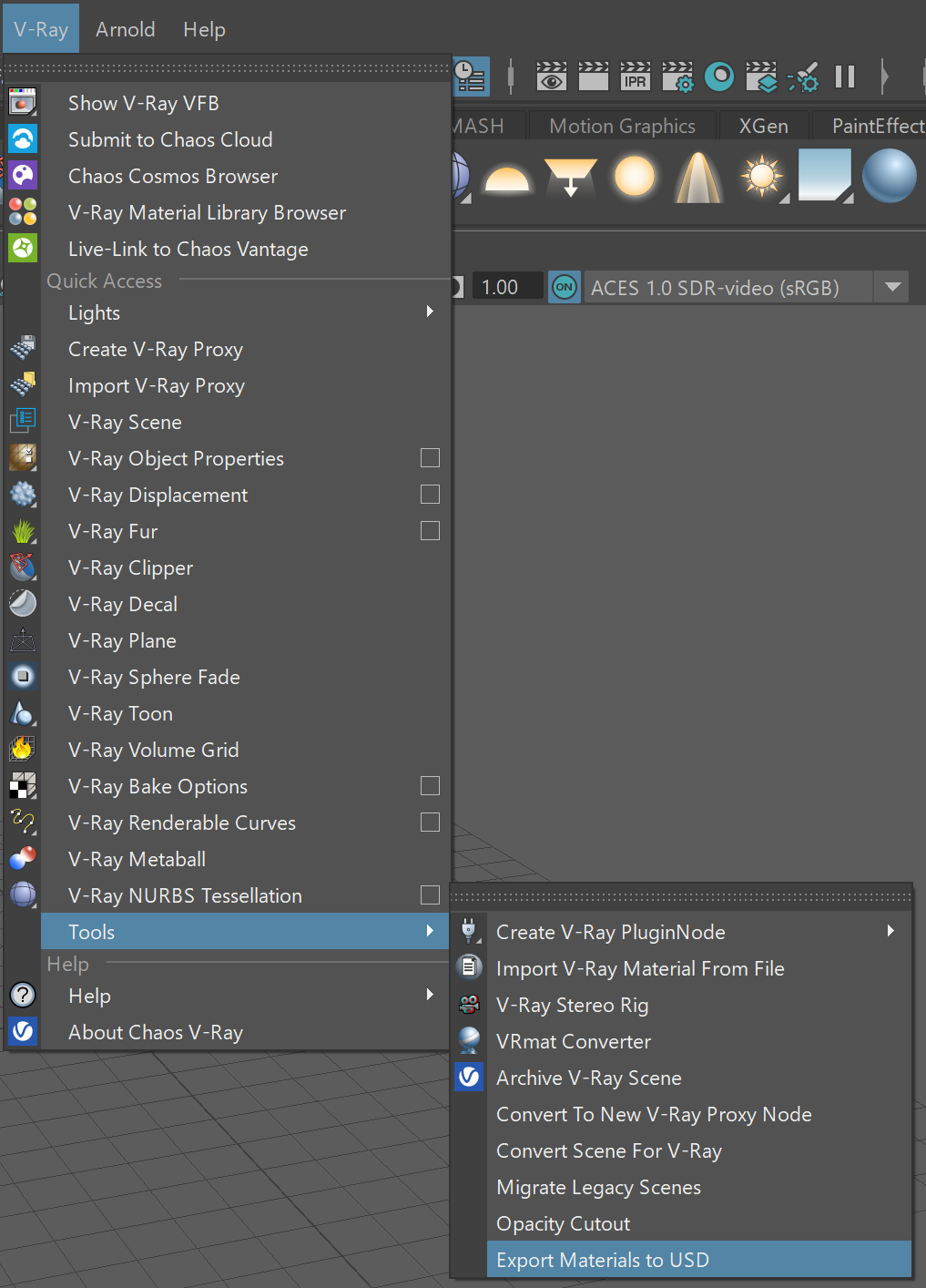Click the Help question mark icon
926x1288 pixels.
tap(23, 995)
